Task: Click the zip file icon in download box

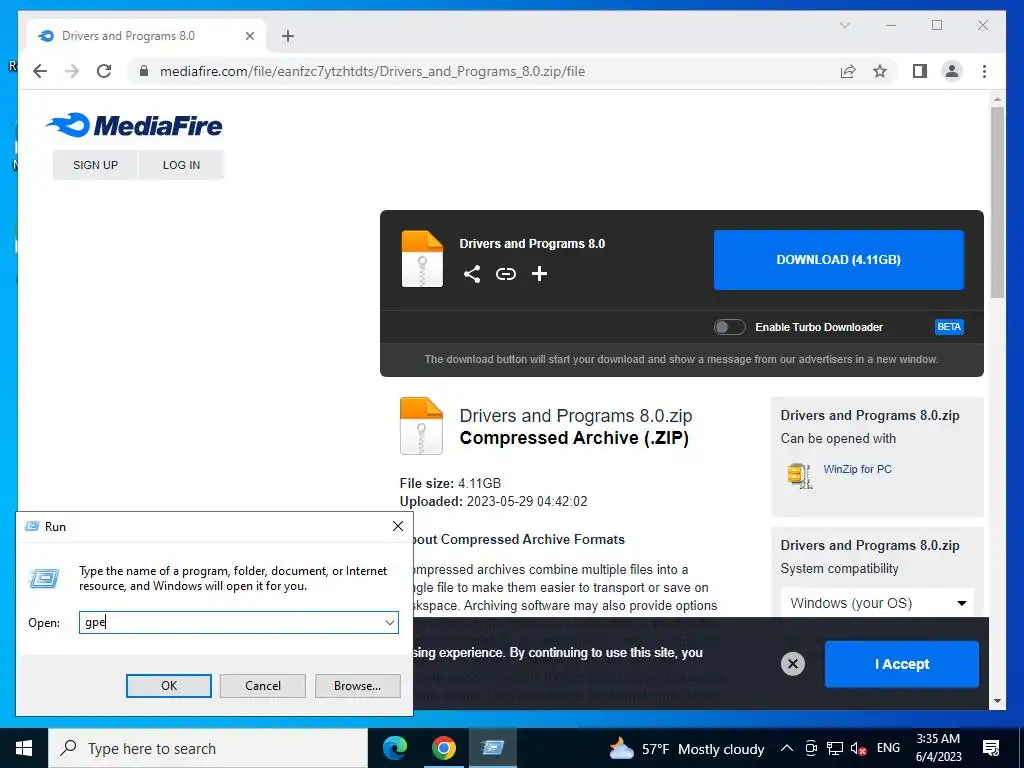Action: tap(422, 259)
